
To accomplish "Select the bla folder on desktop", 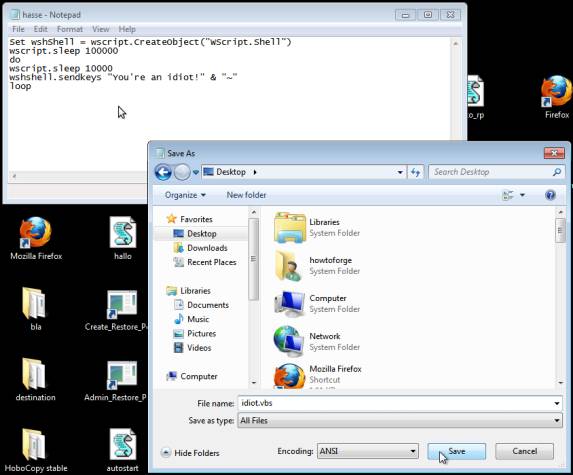I will (x=35, y=309).
